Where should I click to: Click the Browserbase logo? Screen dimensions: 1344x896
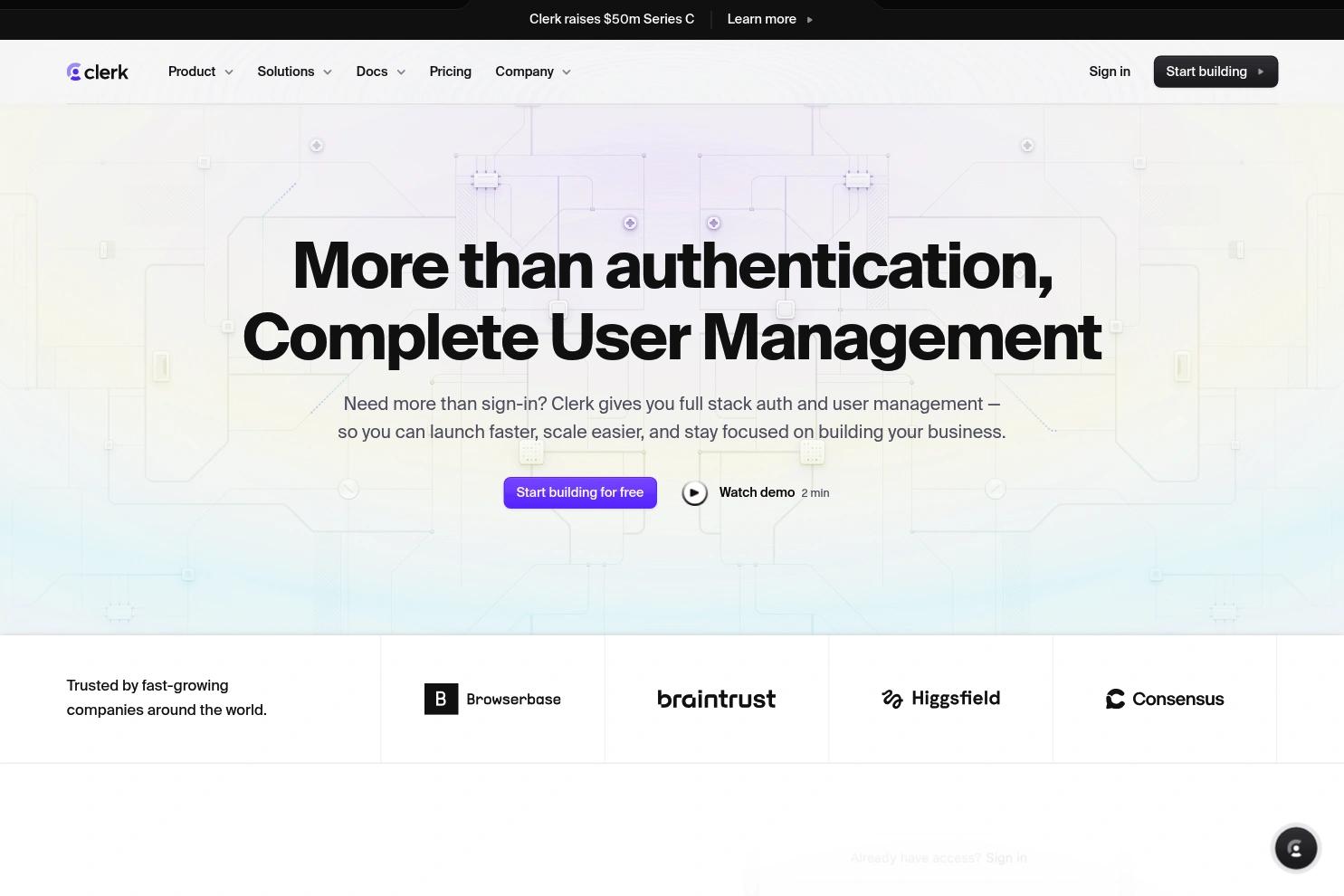point(492,699)
